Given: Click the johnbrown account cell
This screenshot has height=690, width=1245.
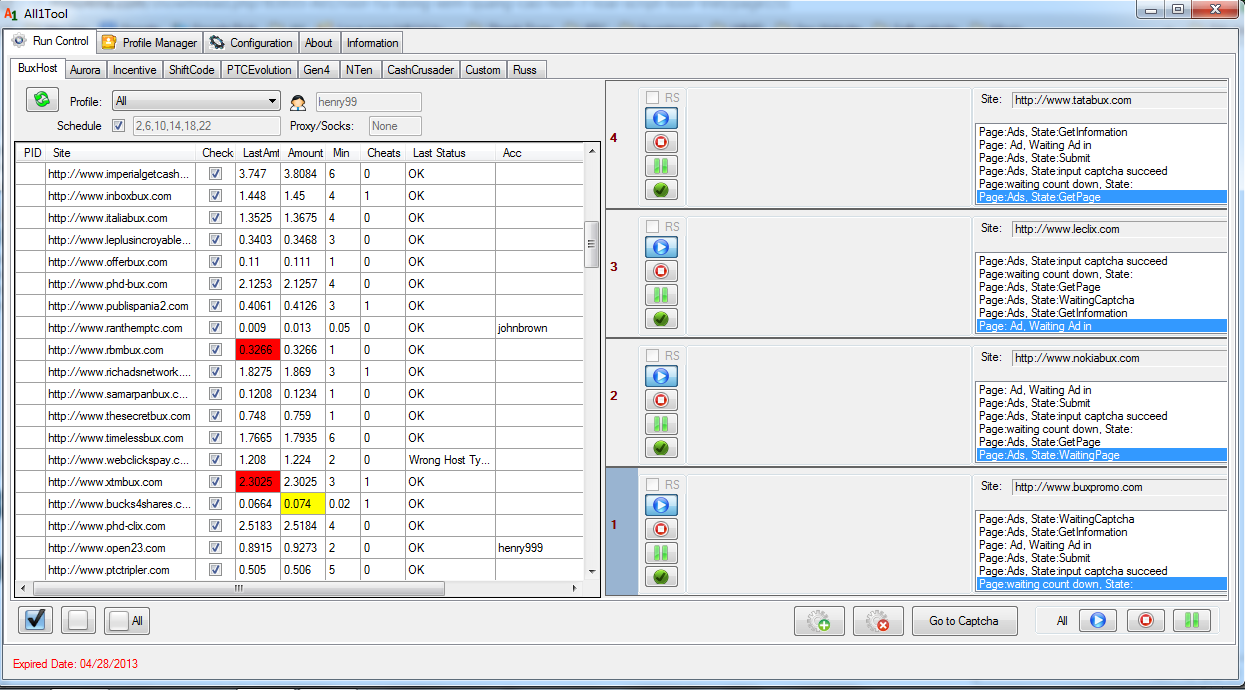Looking at the screenshot, I should pos(539,328).
